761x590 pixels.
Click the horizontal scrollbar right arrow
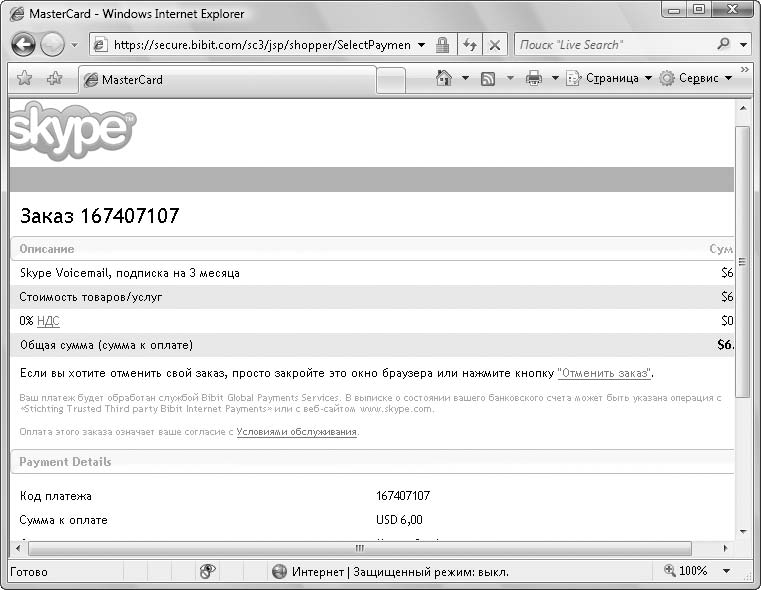click(725, 548)
